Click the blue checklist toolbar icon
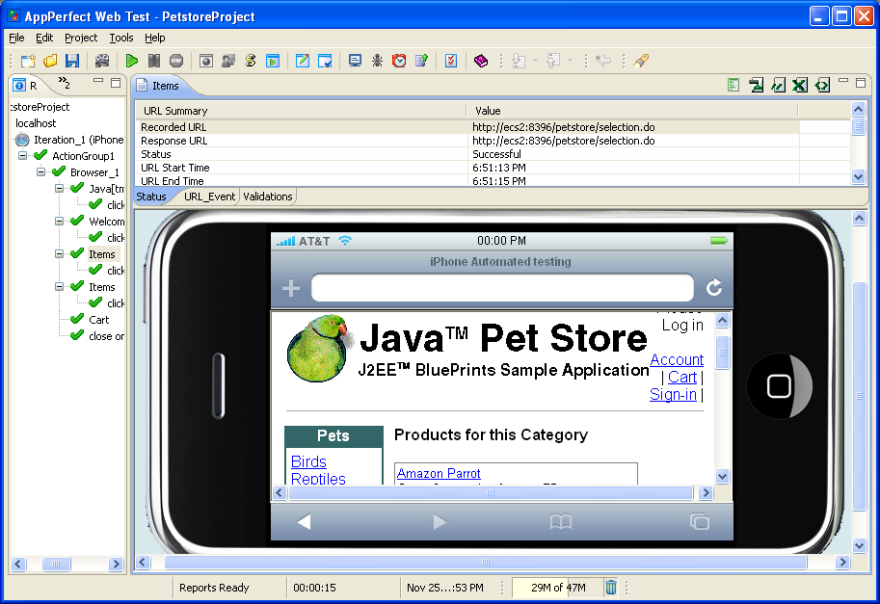Screen dimensions: 880x604 (x=451, y=61)
